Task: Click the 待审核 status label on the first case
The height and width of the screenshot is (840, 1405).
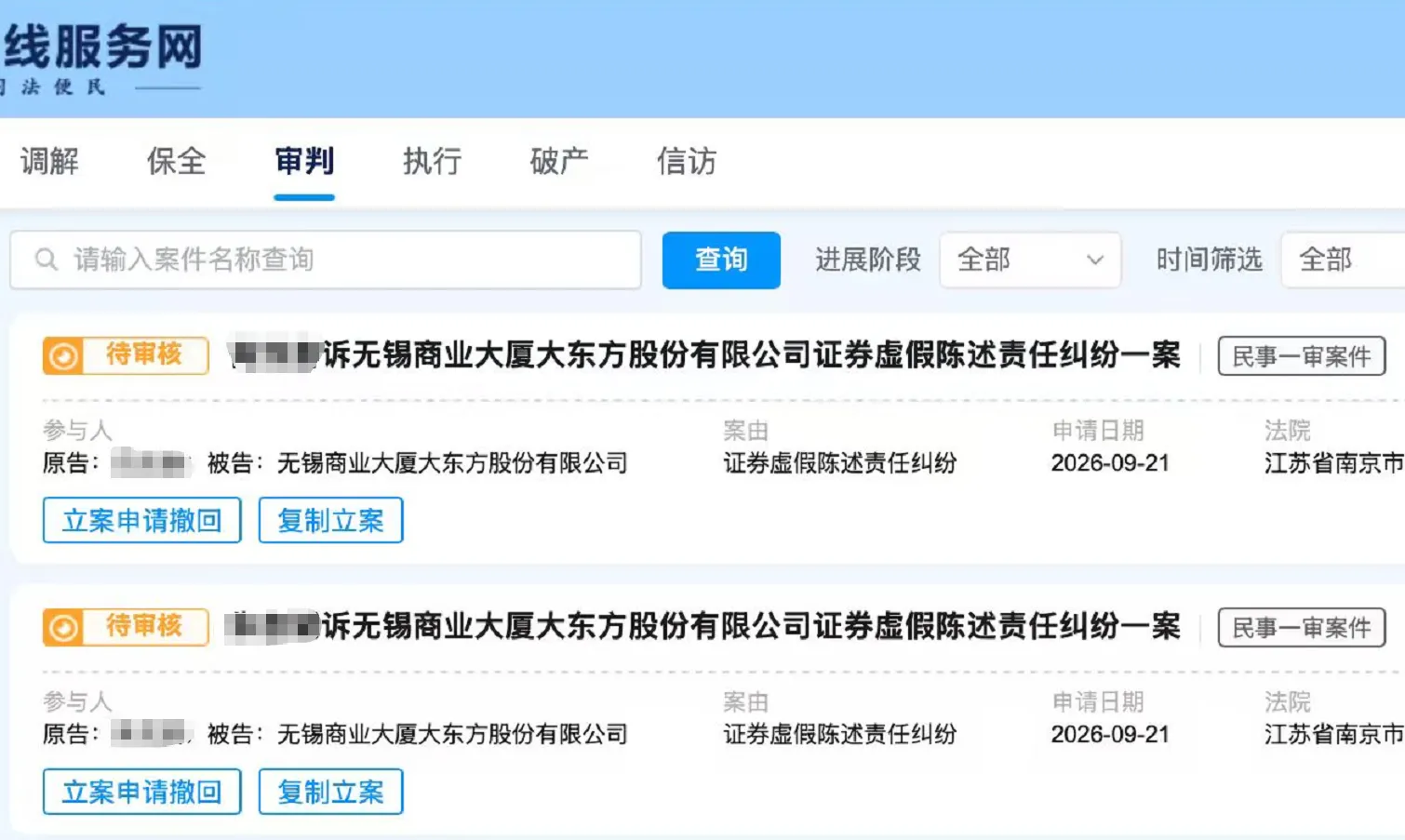Action: 144,354
